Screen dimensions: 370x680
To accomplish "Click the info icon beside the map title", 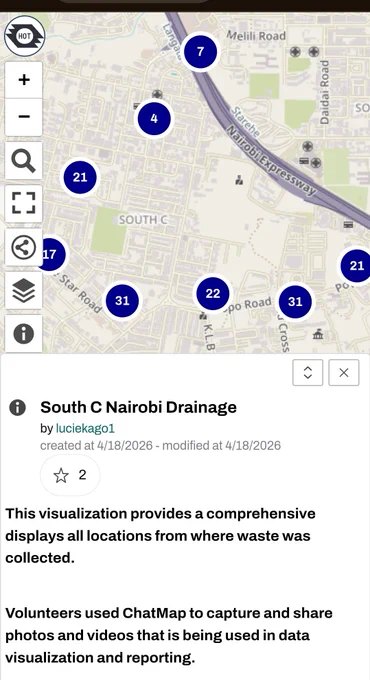I will [x=17, y=408].
